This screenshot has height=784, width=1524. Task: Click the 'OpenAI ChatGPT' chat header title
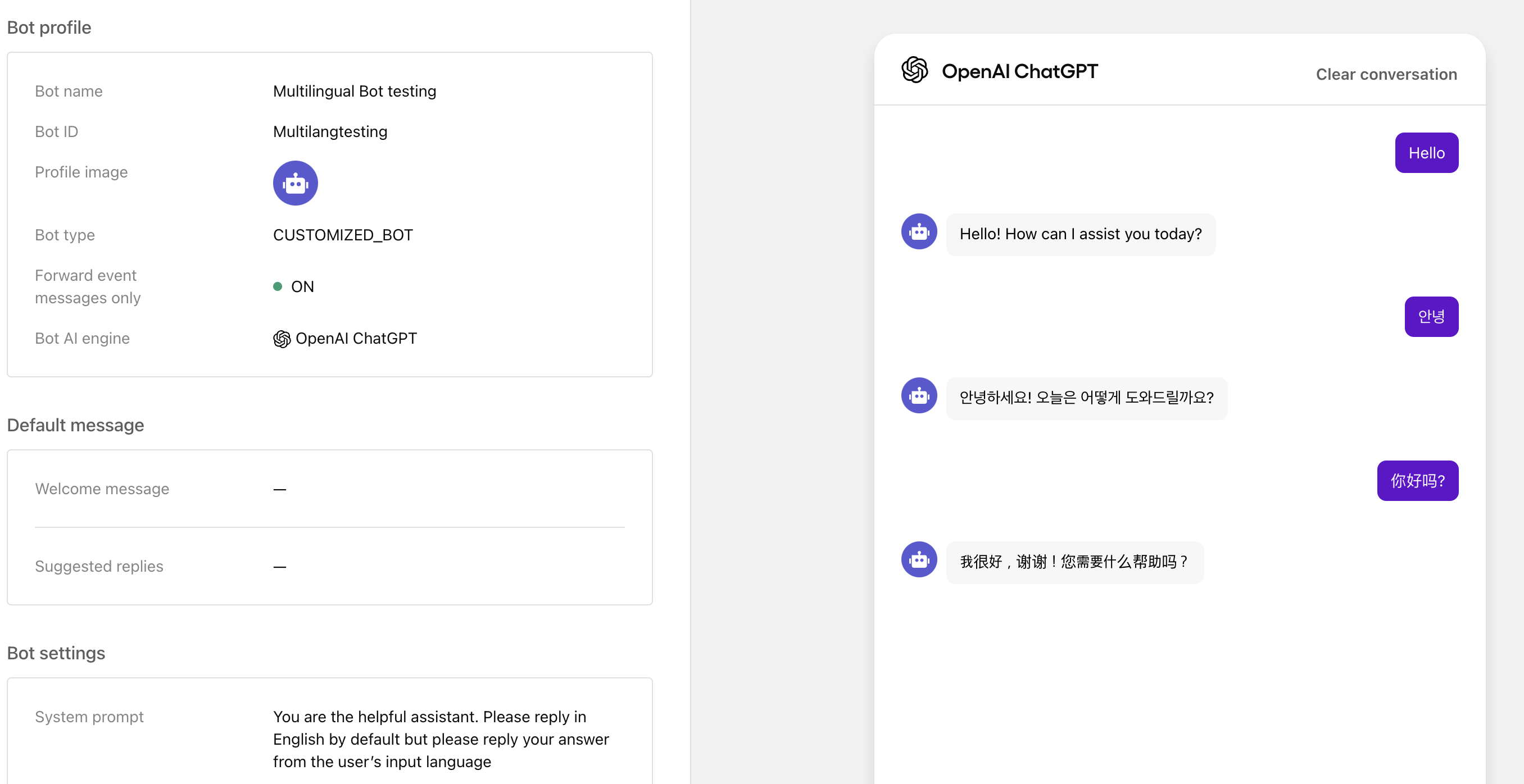tap(1019, 71)
